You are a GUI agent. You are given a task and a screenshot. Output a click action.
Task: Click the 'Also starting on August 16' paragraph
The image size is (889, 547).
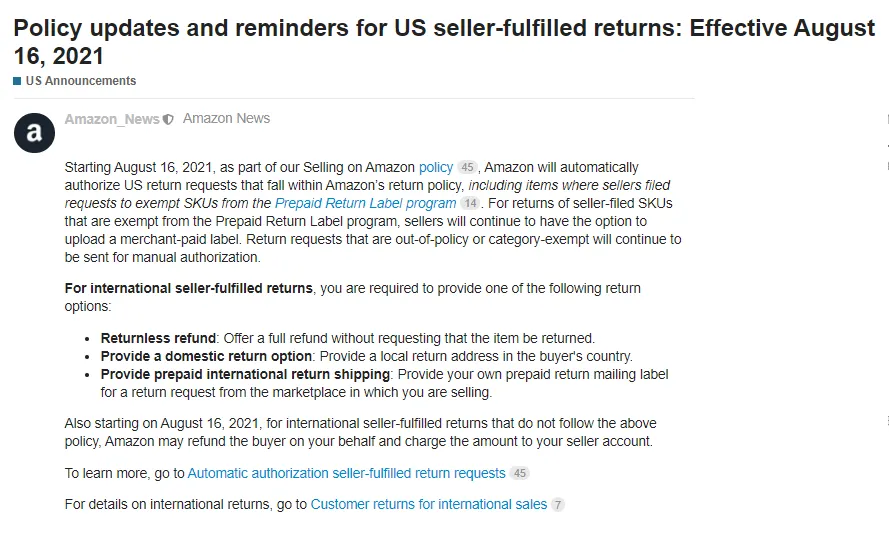pyautogui.click(x=358, y=433)
